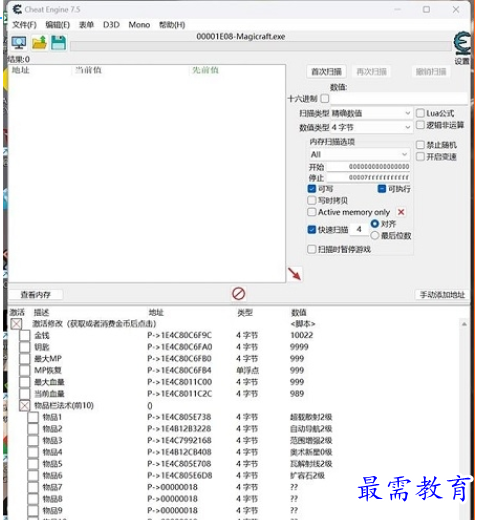Open the memory region All dropdown

(x=359, y=154)
